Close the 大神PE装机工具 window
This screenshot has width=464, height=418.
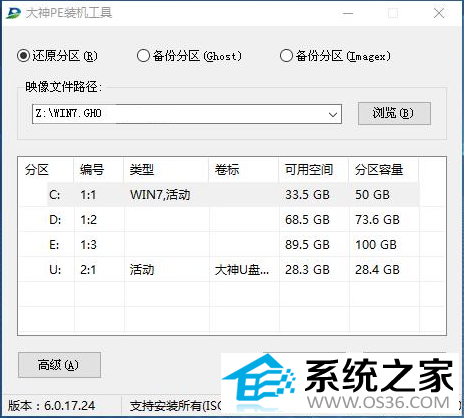pyautogui.click(x=439, y=13)
